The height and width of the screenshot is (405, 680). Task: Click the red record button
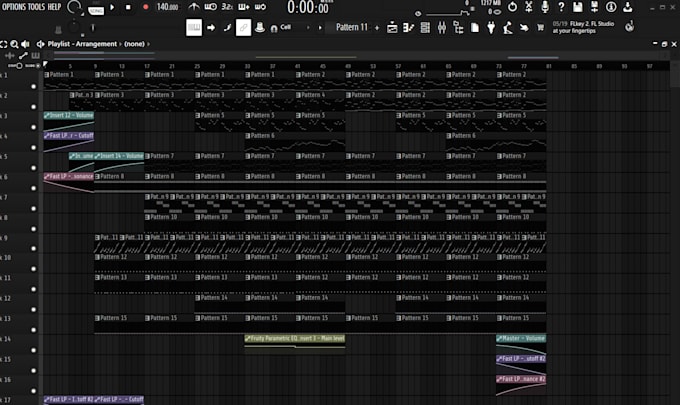coord(146,7)
